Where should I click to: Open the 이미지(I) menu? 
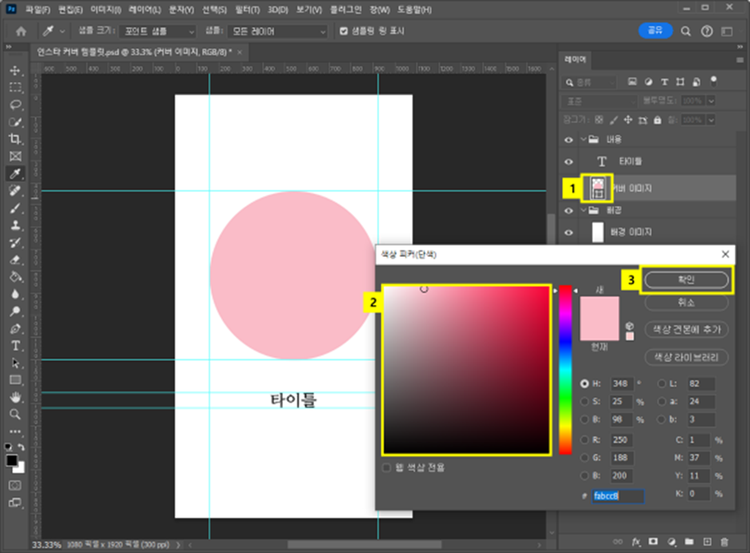click(105, 9)
